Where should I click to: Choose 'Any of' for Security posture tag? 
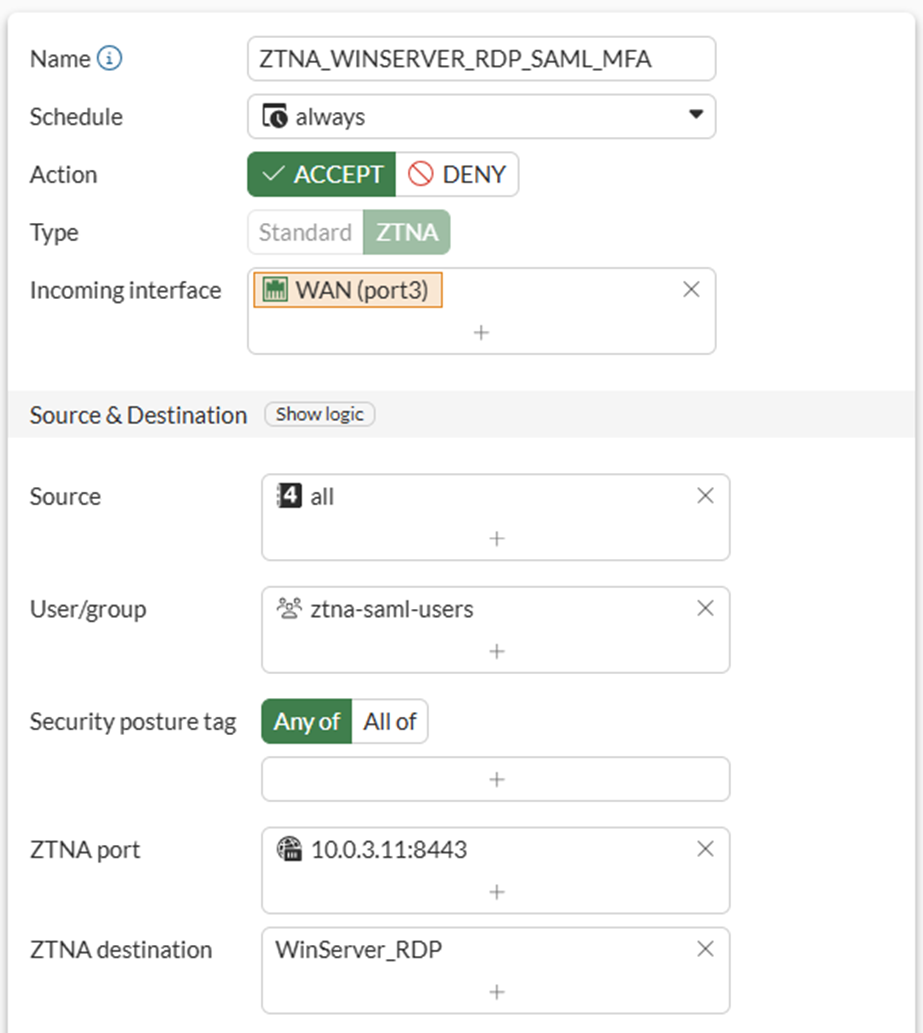pos(307,721)
